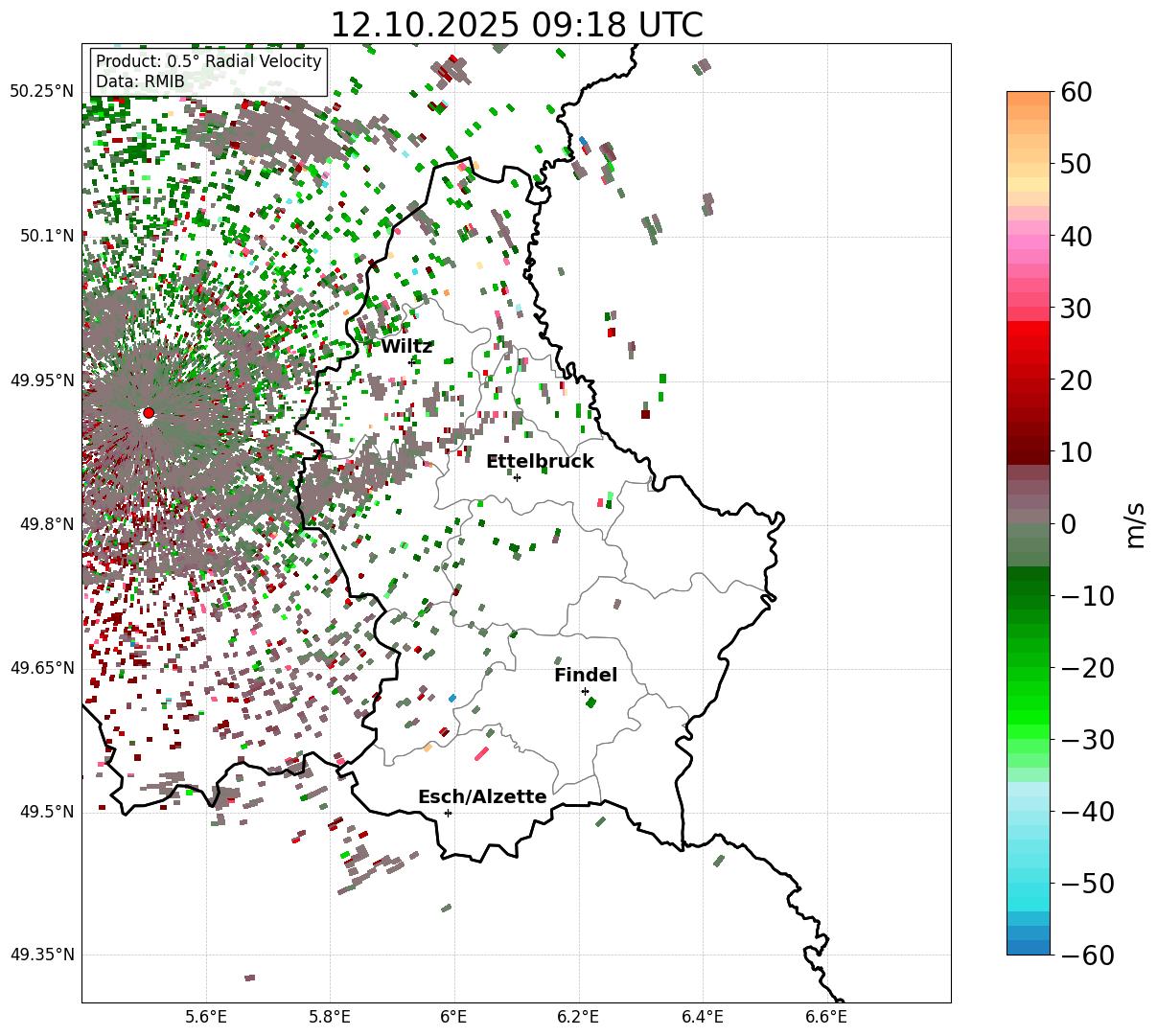Viewport: 1157px width, 1036px height.
Task: Click the 49.95°N latitude label
Action: click(x=42, y=380)
